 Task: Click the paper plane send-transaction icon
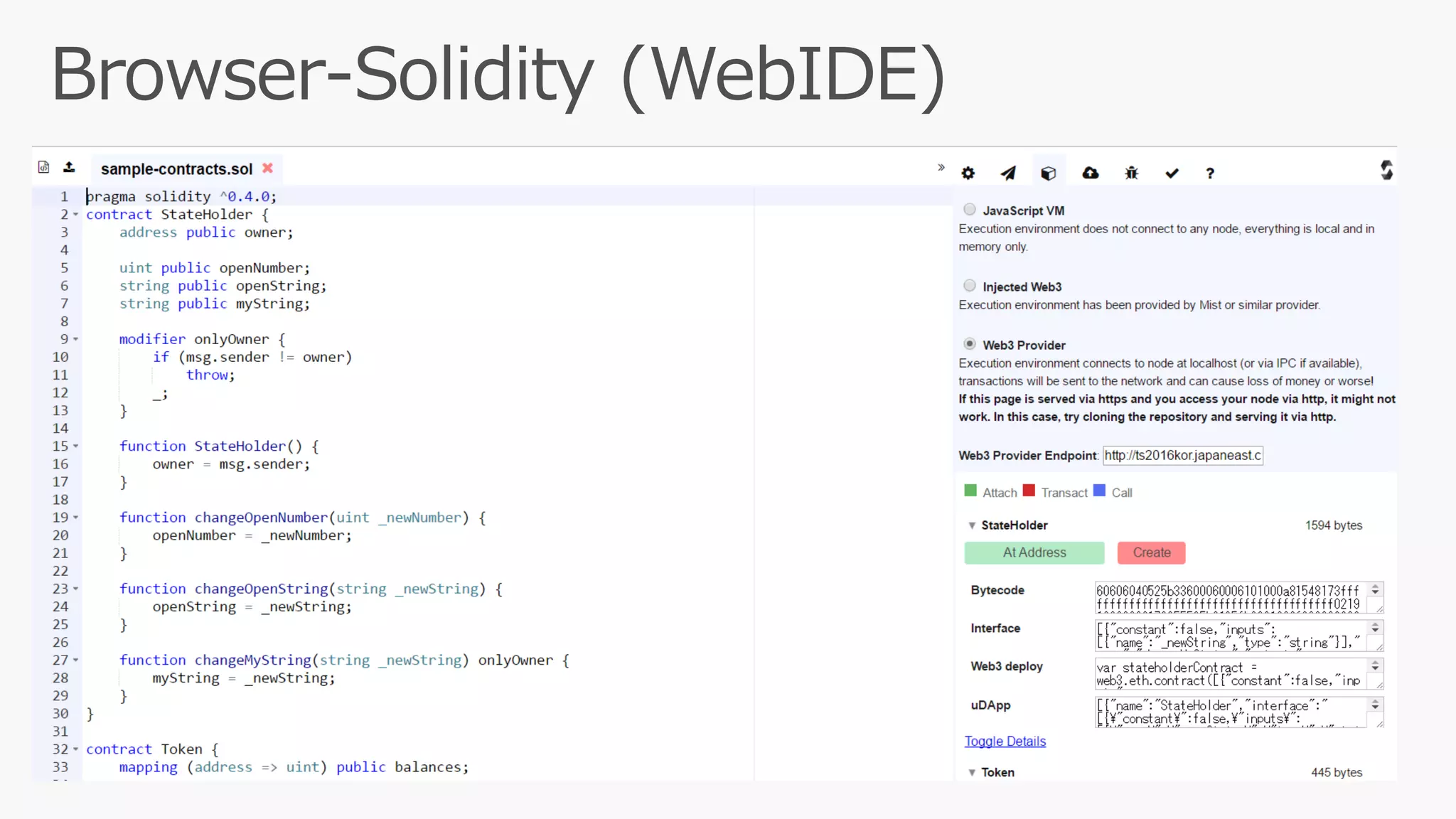click(1008, 173)
